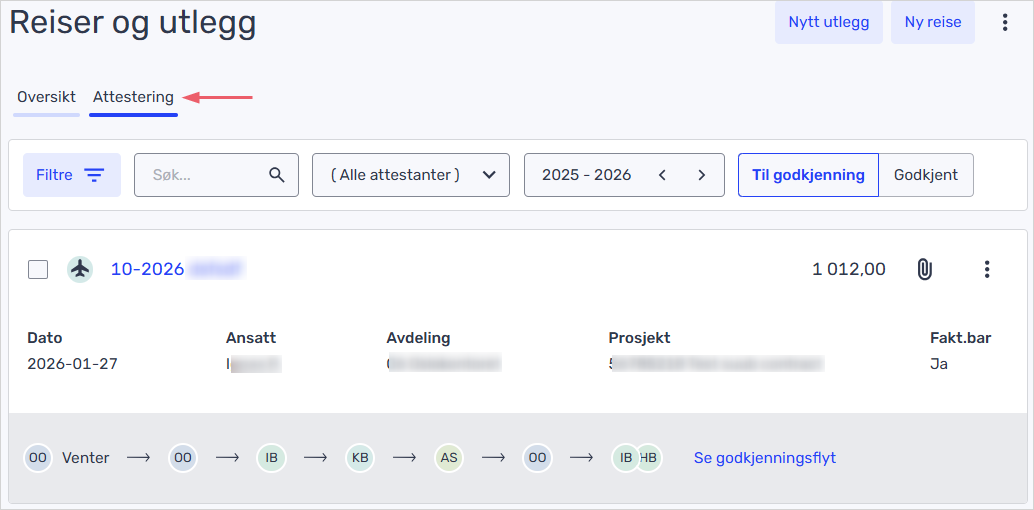Viewport: 1034px width, 510px height.
Task: Open the Filtre filter panel
Action: click(71, 175)
